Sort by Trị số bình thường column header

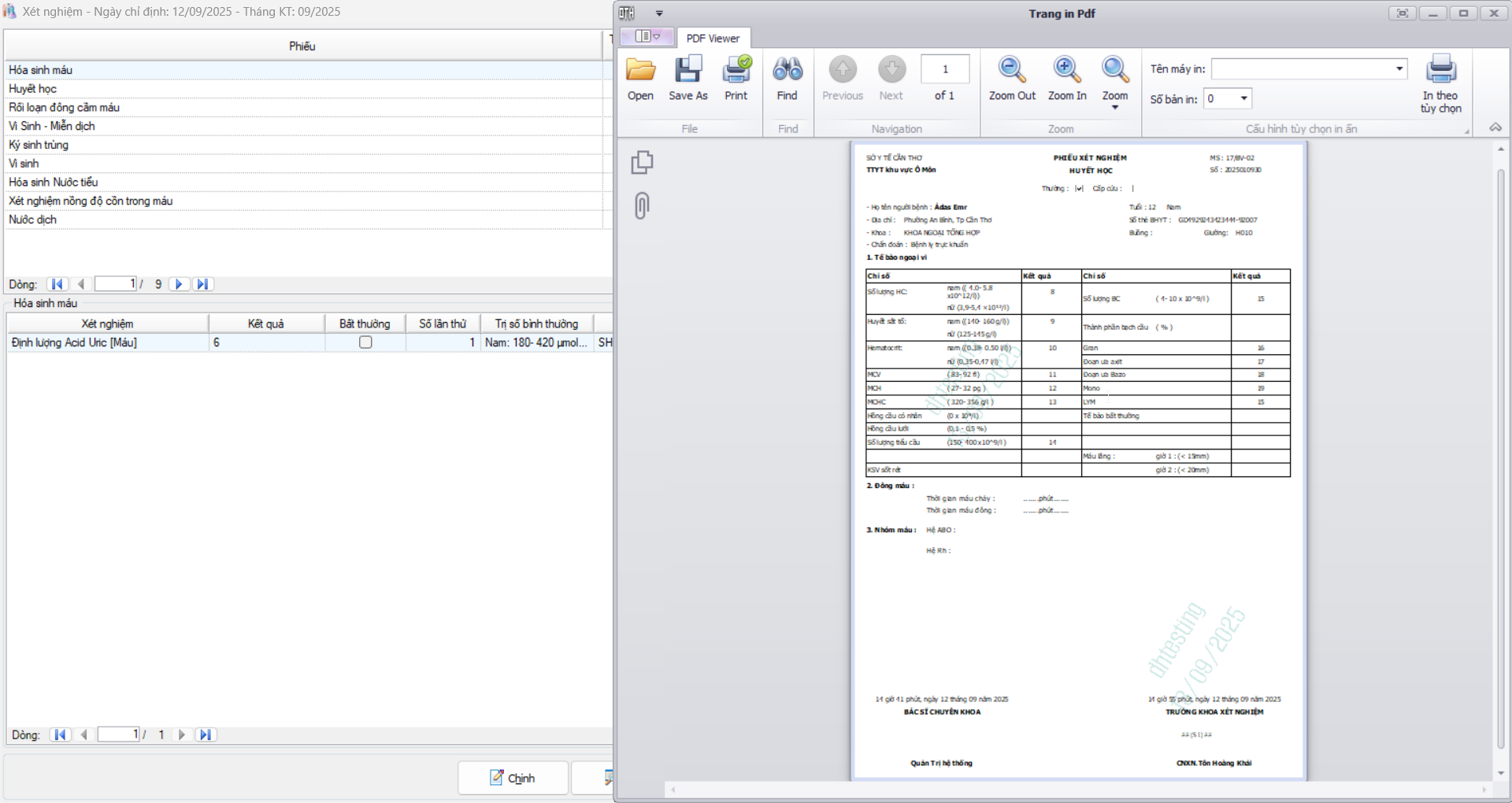tap(536, 324)
